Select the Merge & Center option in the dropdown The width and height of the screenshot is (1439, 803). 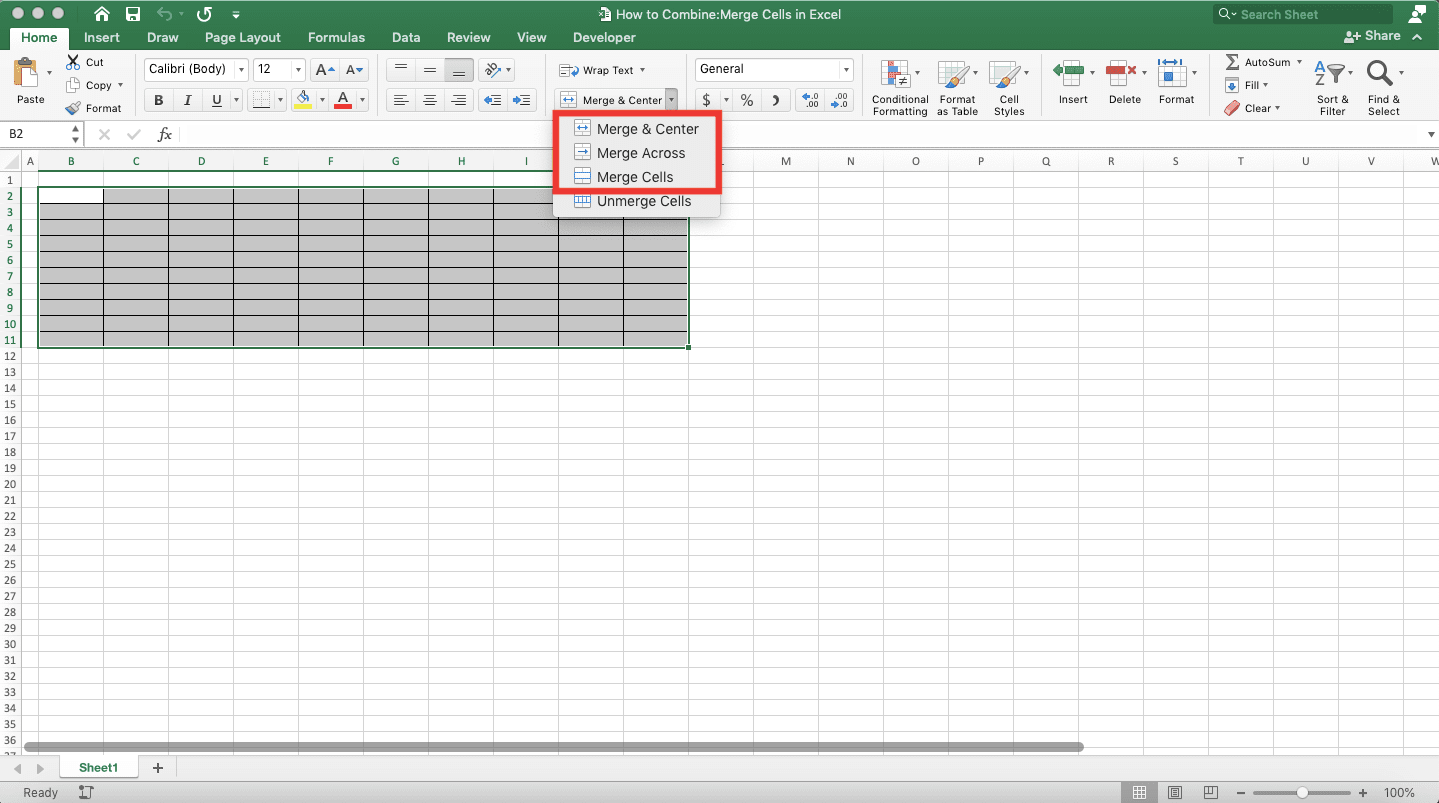pos(646,128)
